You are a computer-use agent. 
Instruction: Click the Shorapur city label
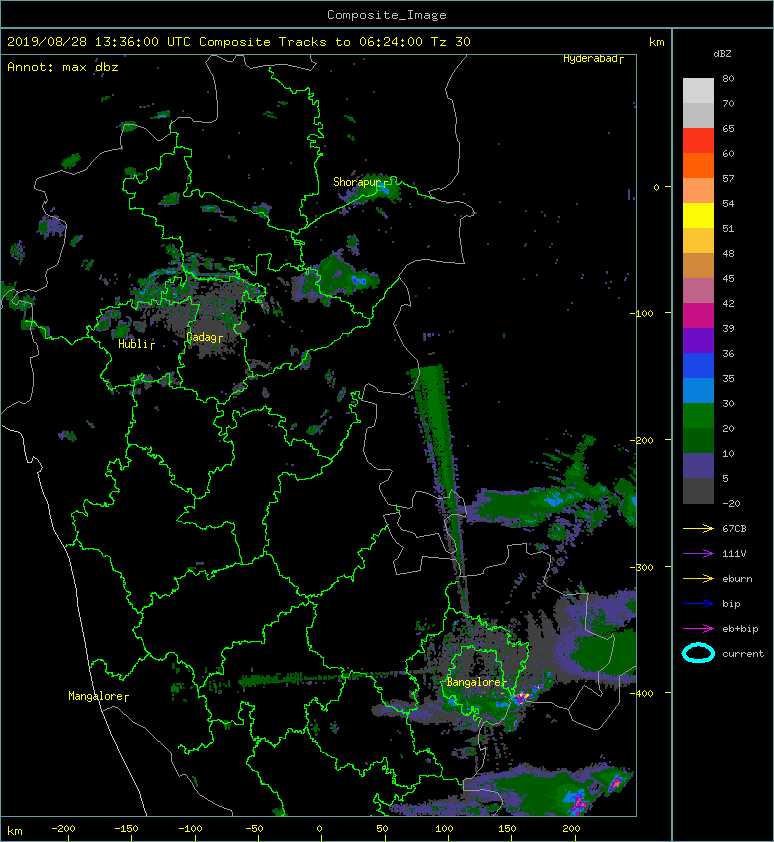pyautogui.click(x=357, y=182)
